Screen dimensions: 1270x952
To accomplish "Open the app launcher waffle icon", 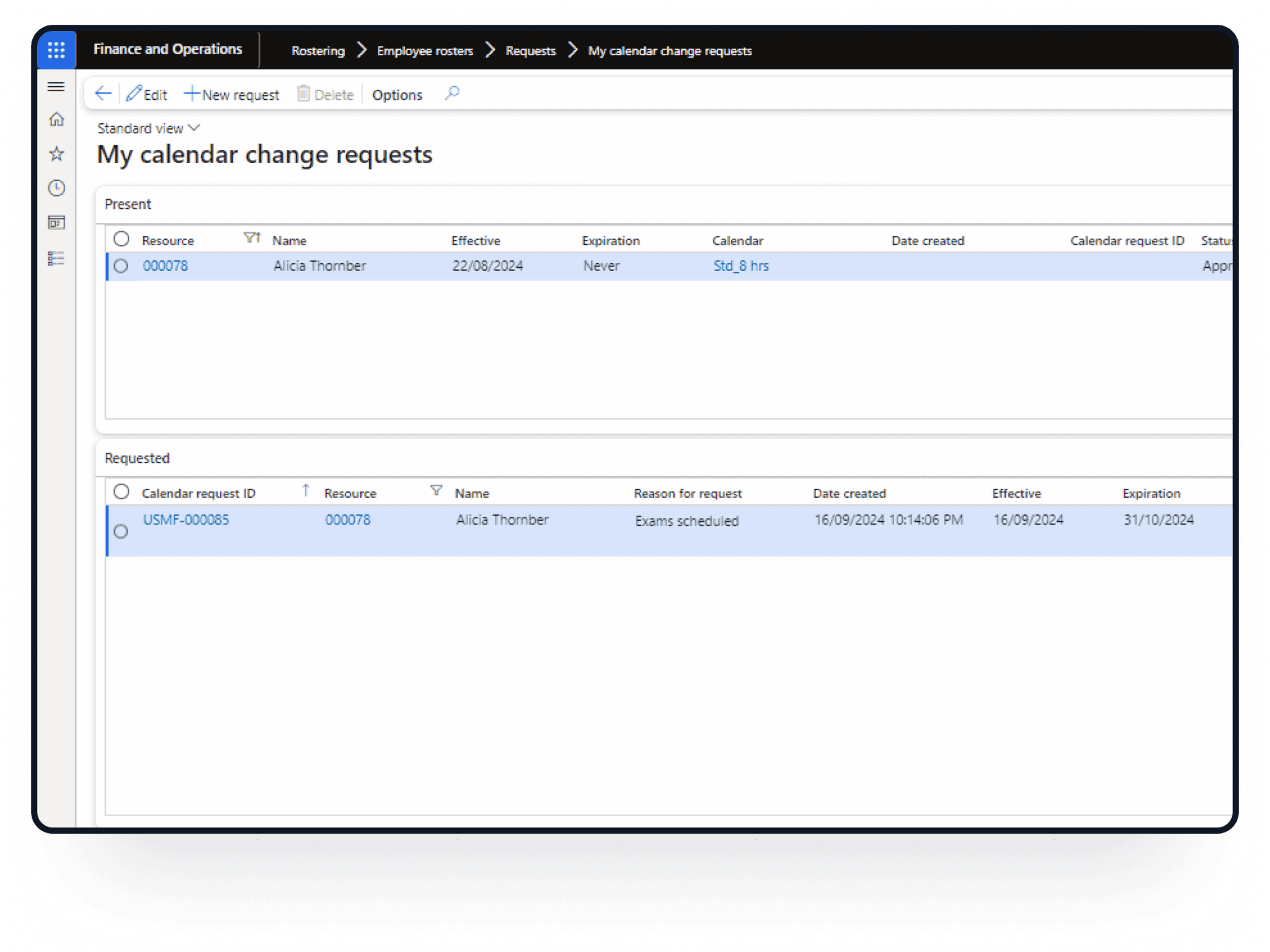I will coord(56,50).
